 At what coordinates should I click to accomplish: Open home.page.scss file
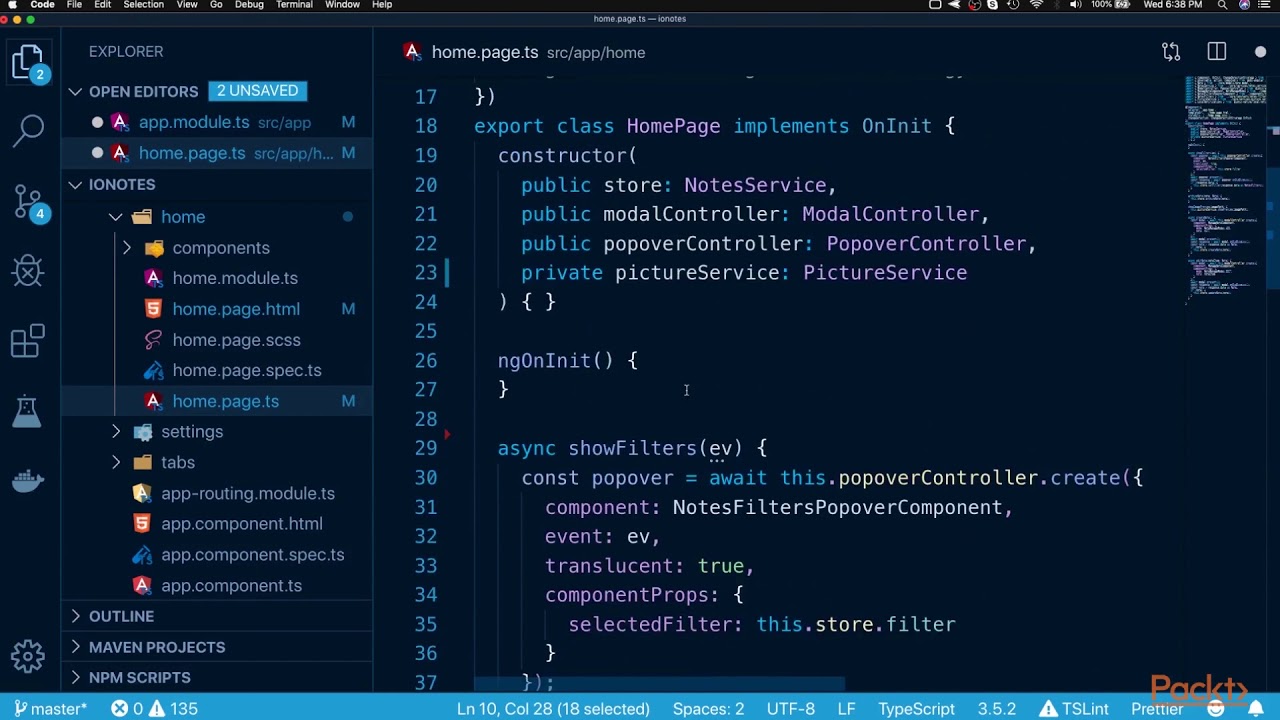coord(236,340)
